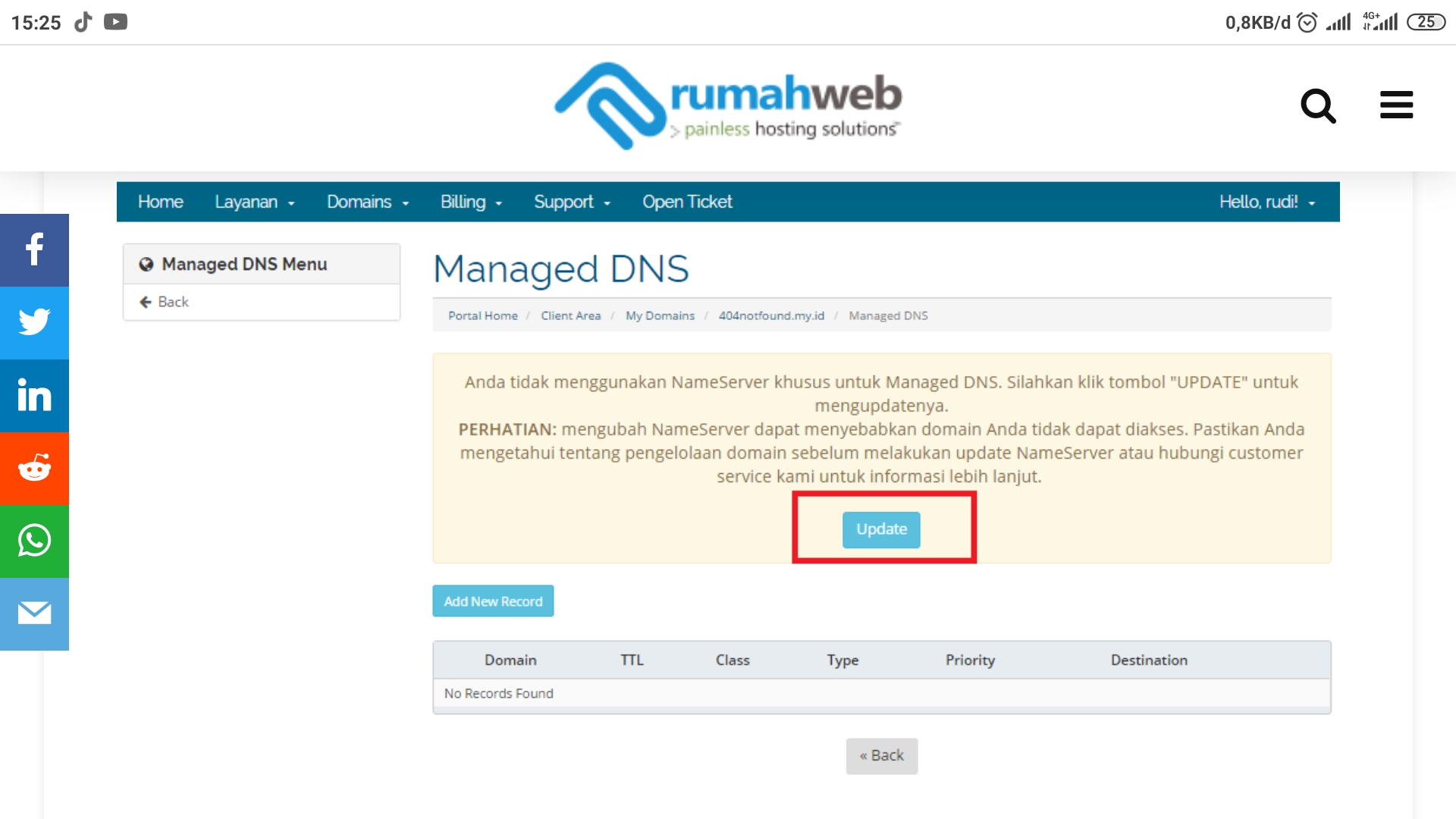Click the Add New Record button

pyautogui.click(x=492, y=601)
